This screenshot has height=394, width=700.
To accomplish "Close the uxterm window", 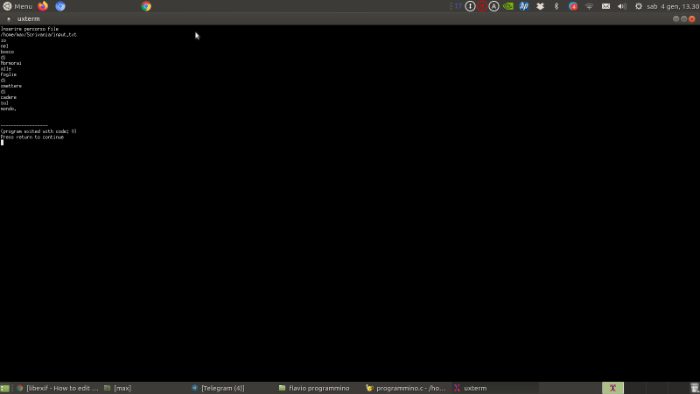I will tap(692, 19).
